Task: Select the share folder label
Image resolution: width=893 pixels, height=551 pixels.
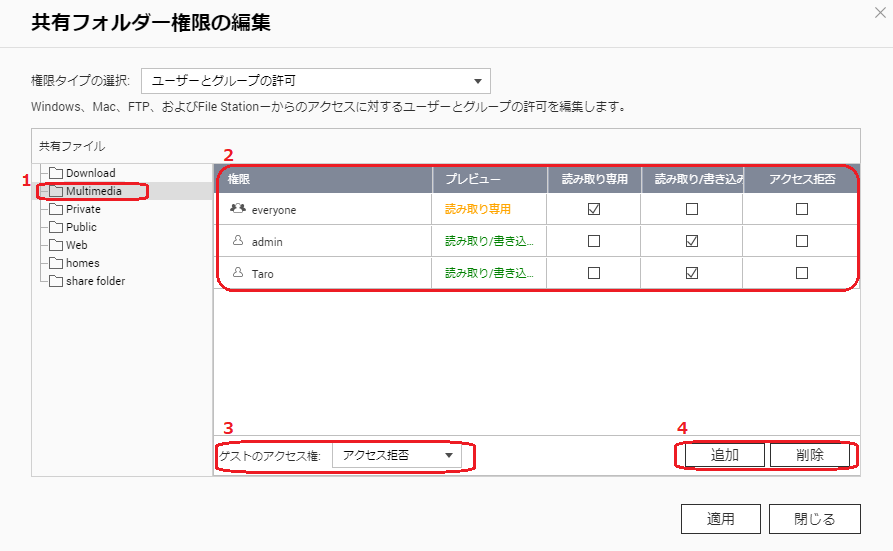Action: 96,281
